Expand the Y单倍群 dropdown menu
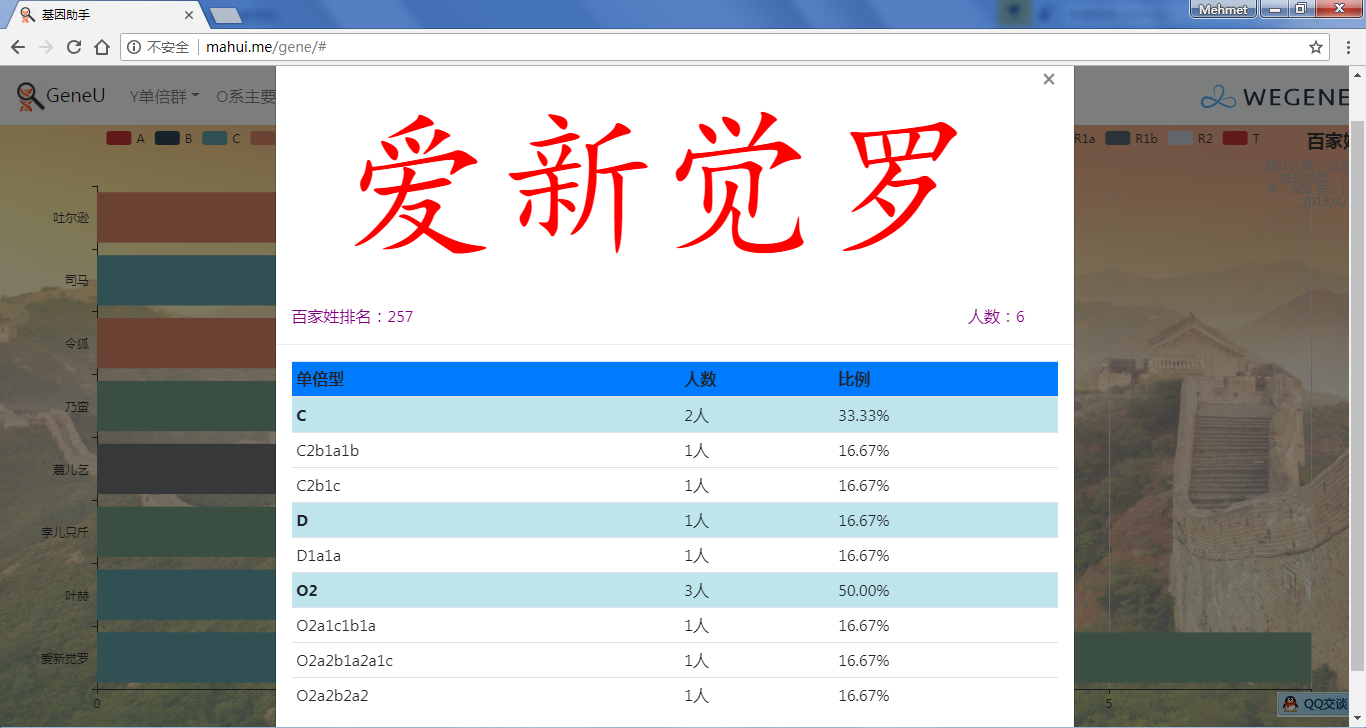Screen dimensions: 1366x728 click(164, 97)
